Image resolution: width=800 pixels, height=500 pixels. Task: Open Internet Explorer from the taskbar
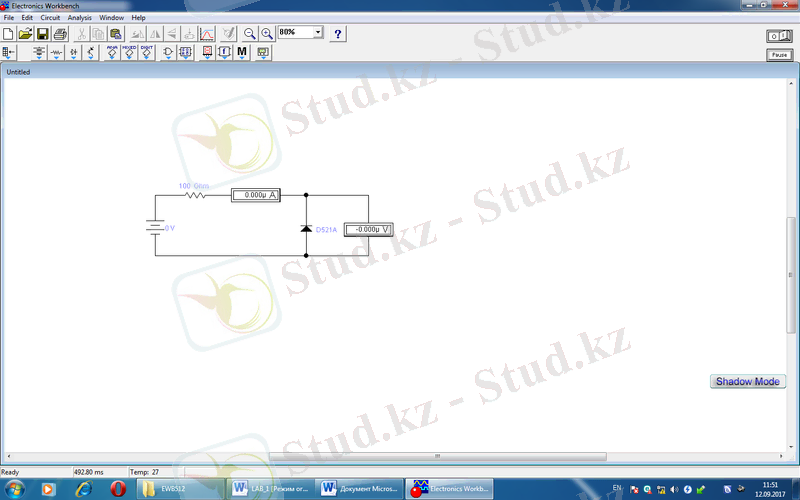point(83,489)
